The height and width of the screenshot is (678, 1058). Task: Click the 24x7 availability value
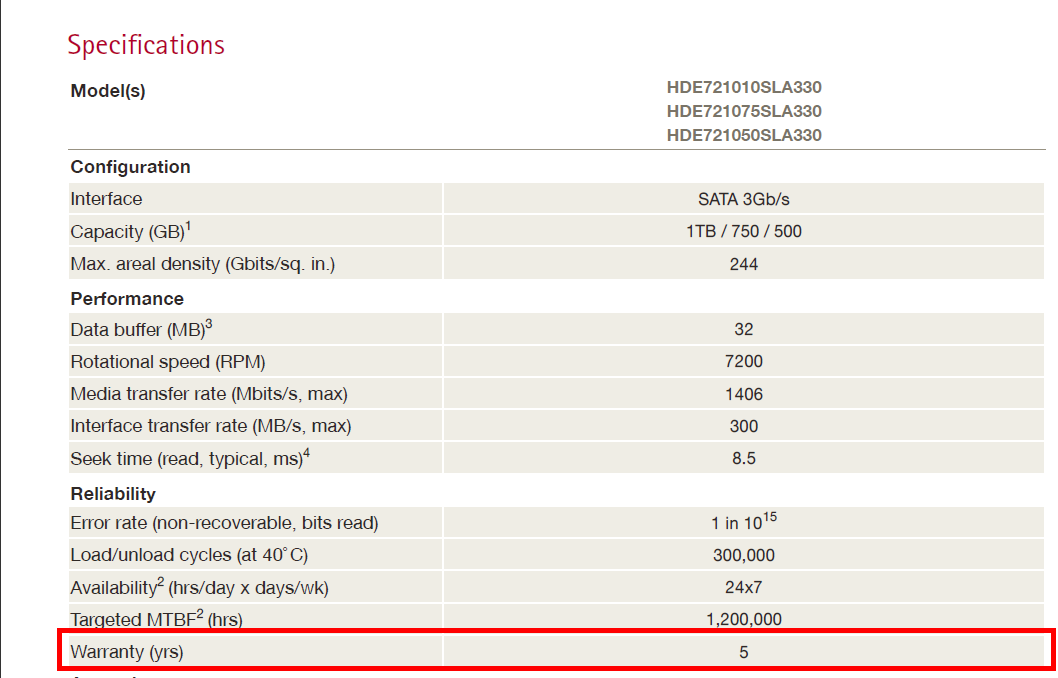[744, 588]
